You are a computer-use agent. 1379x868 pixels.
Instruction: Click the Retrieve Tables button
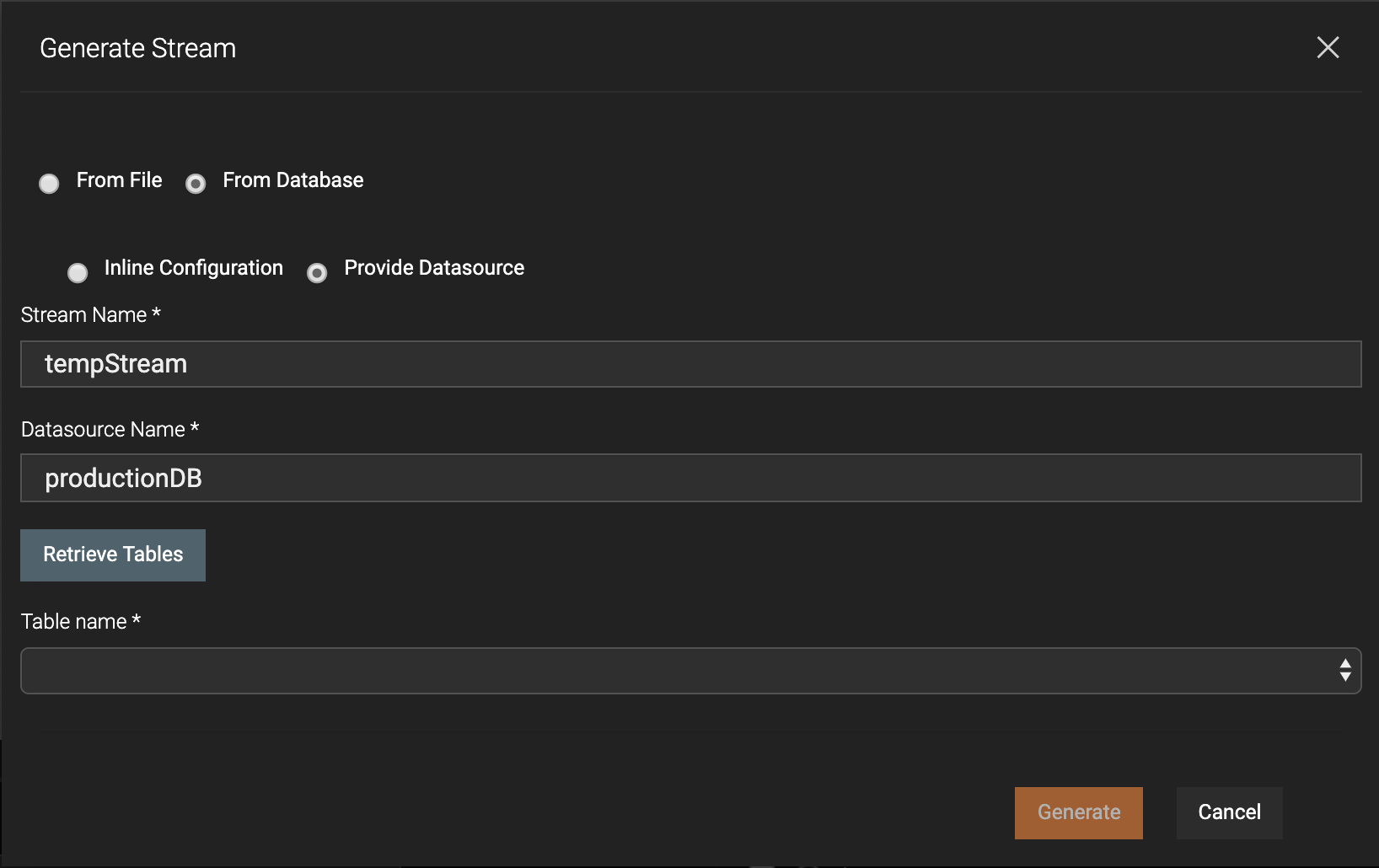pyautogui.click(x=113, y=555)
